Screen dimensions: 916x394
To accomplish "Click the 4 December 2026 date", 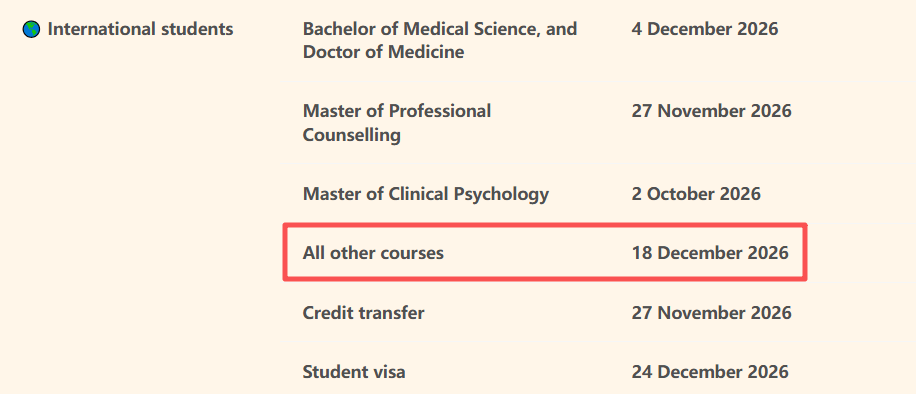I will pyautogui.click(x=705, y=29).
